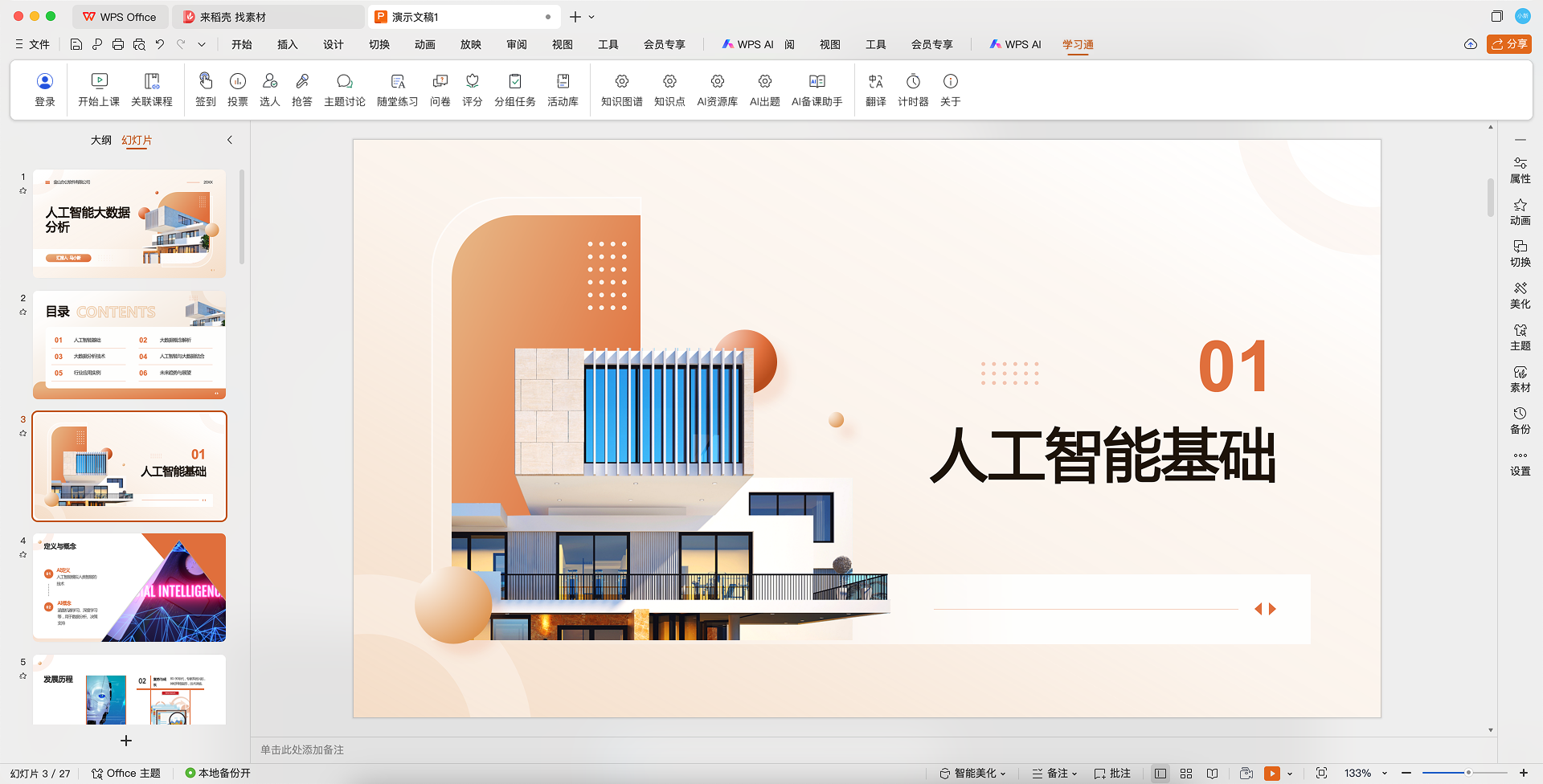The height and width of the screenshot is (784, 1543).
Task: Click the 知识点 knowledge point icon
Action: 669,89
